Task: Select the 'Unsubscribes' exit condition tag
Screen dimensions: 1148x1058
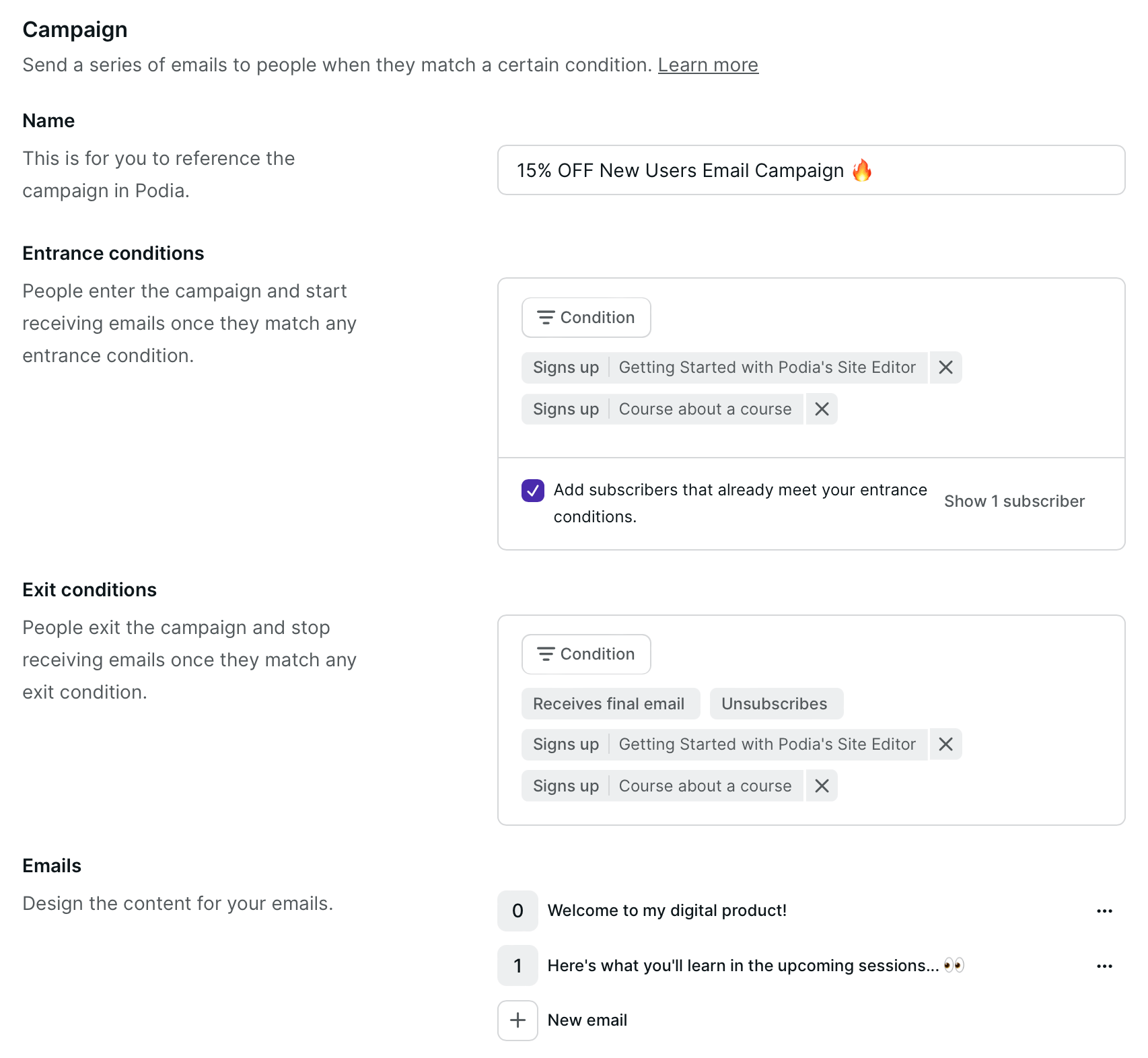Action: point(775,704)
